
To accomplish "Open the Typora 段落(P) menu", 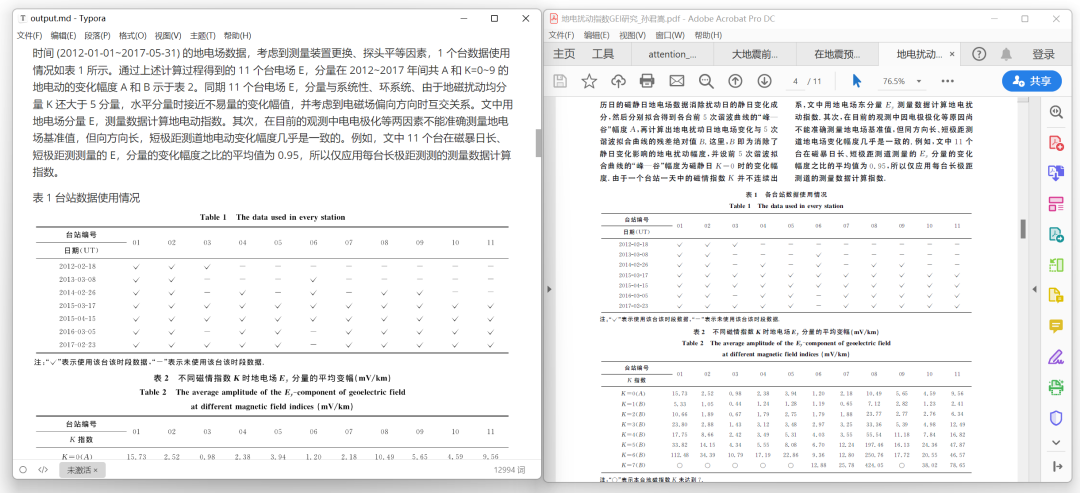I will click(98, 36).
